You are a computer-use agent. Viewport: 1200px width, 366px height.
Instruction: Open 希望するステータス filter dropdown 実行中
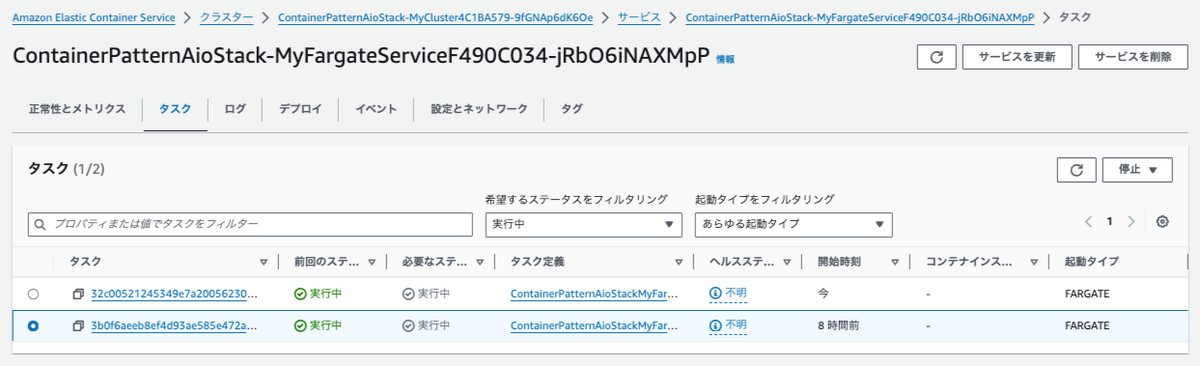pos(583,224)
